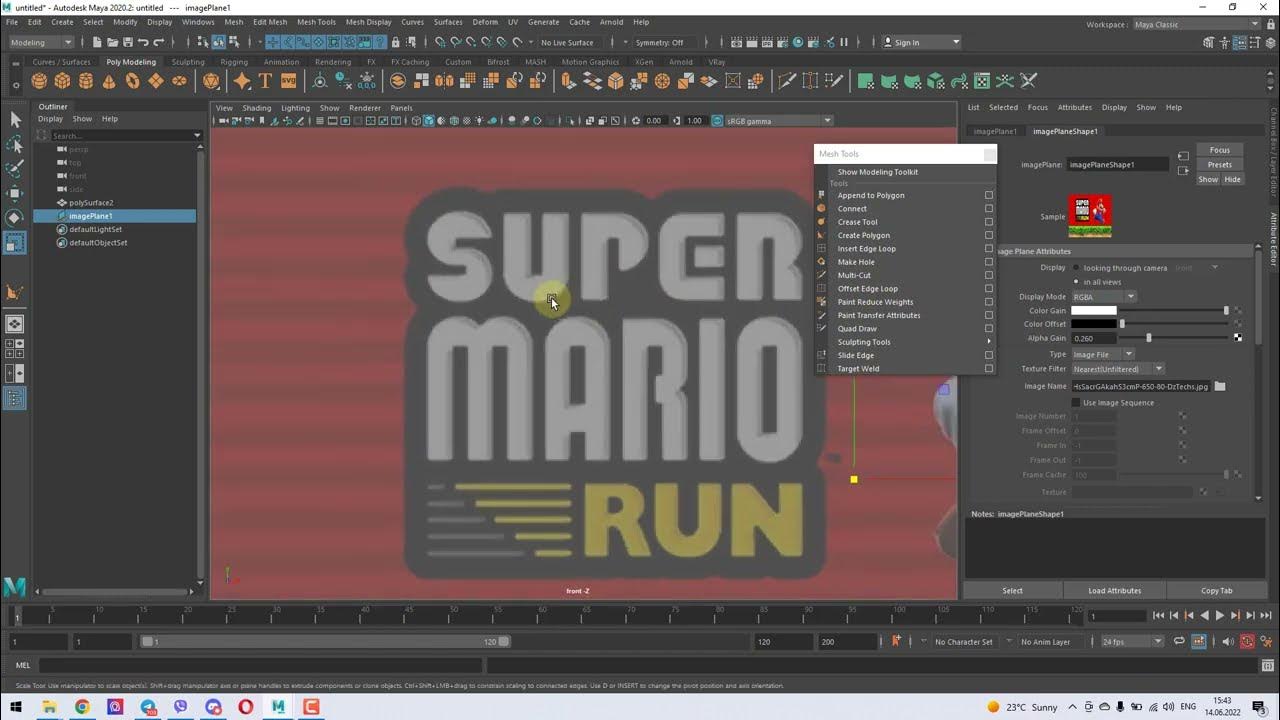Screen dimensions: 1280x720
Task: Switch to the Sculpting shelf tab
Action: pos(188,62)
